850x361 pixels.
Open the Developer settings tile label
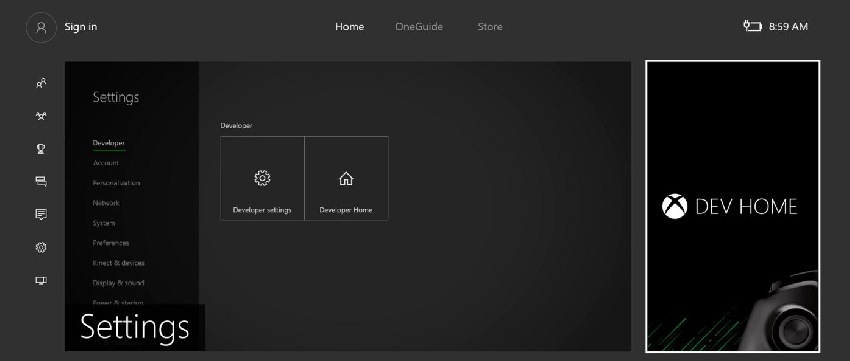pos(262,210)
